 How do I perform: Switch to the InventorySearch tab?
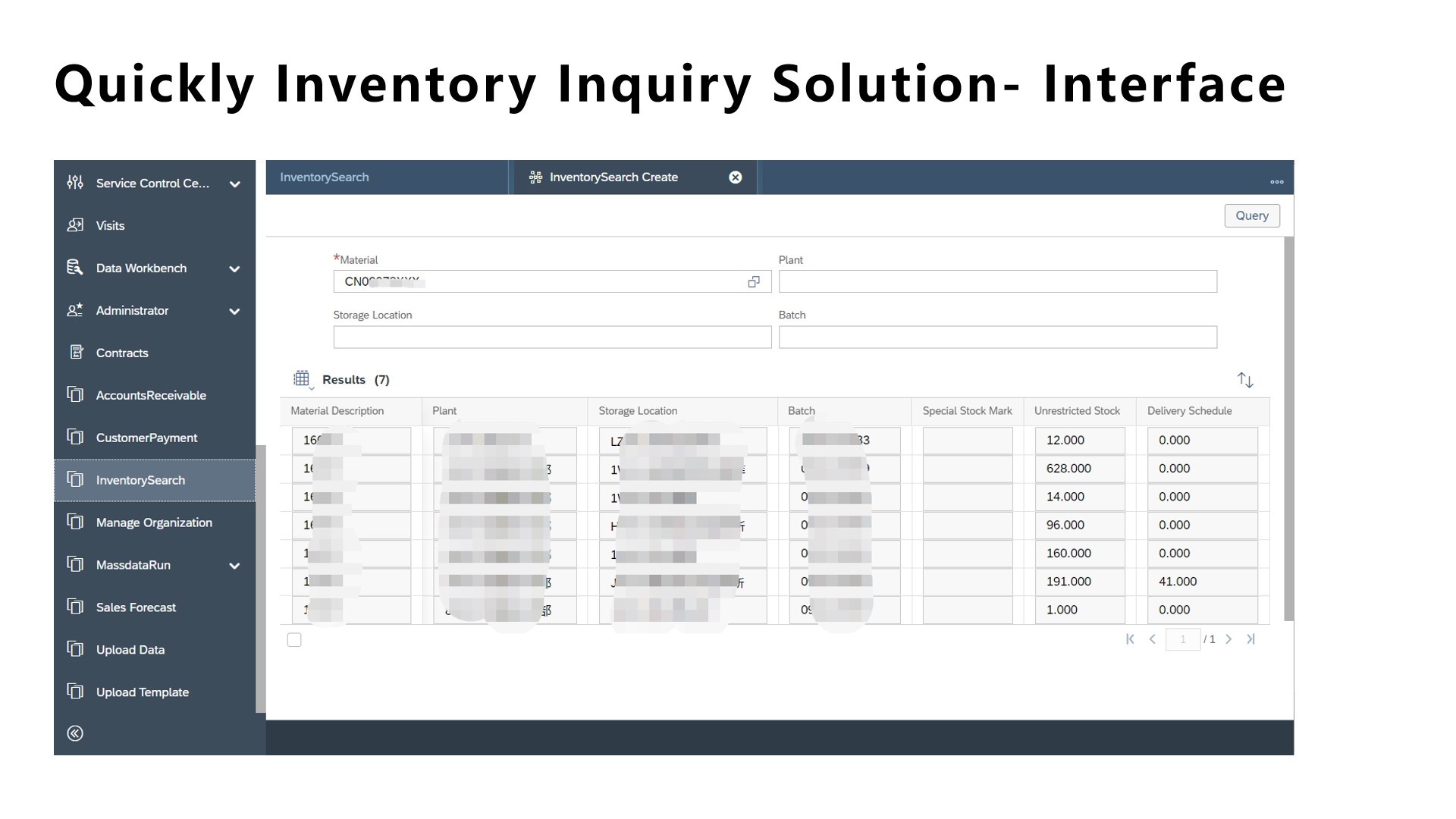coord(325,177)
